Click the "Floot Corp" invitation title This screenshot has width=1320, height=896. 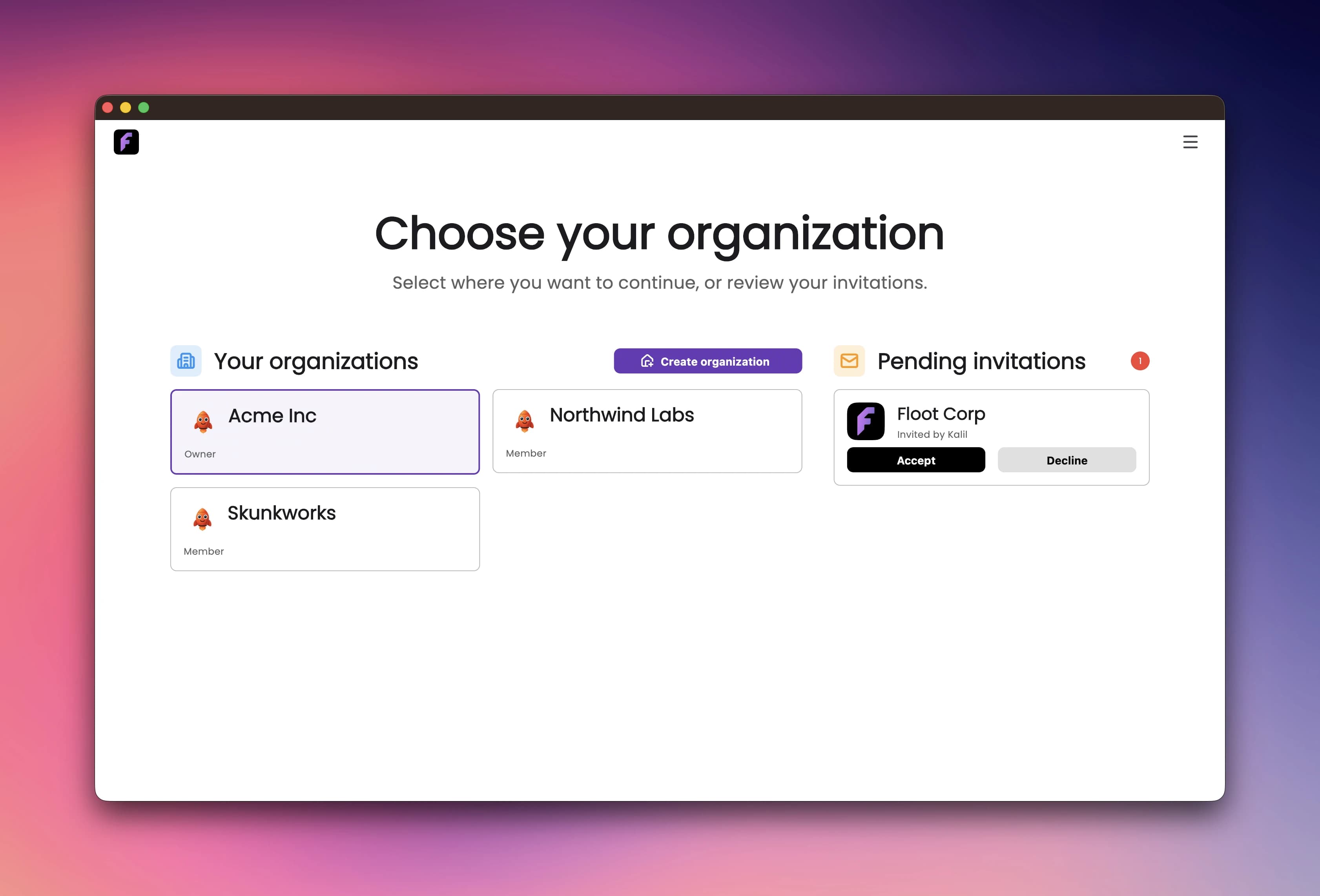pos(941,414)
